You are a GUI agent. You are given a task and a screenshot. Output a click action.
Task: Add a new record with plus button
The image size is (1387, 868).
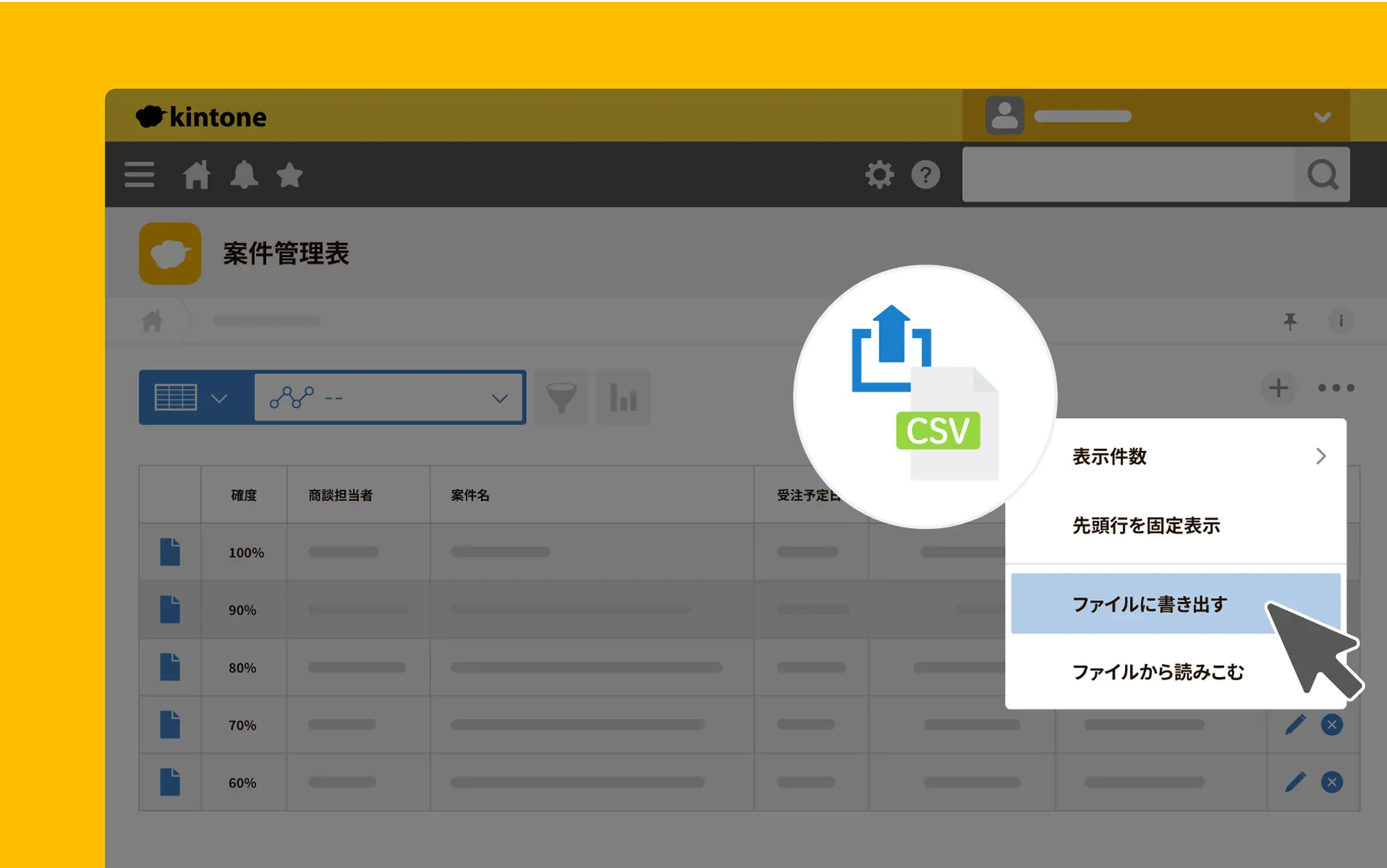click(1278, 388)
